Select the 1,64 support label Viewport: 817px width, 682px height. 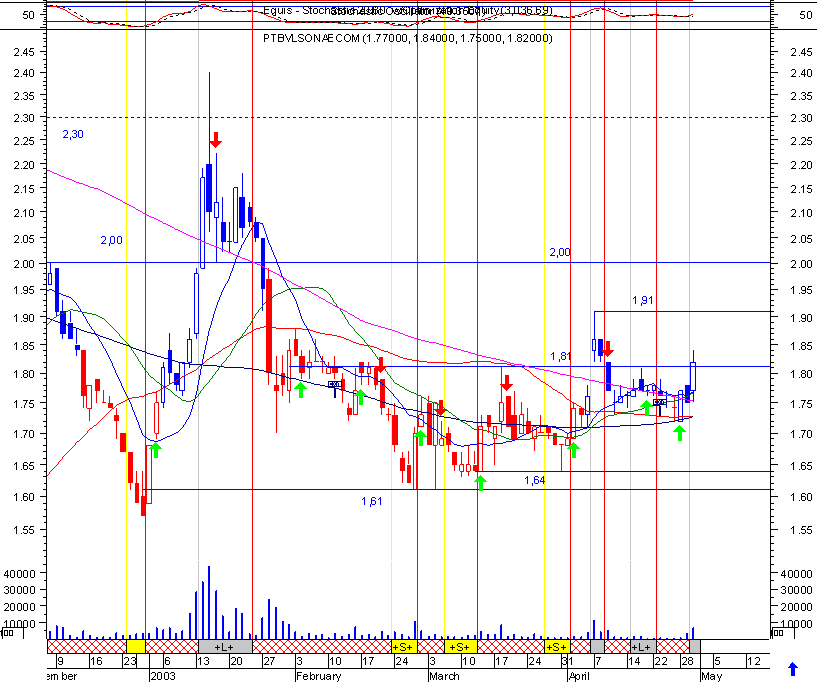point(535,480)
